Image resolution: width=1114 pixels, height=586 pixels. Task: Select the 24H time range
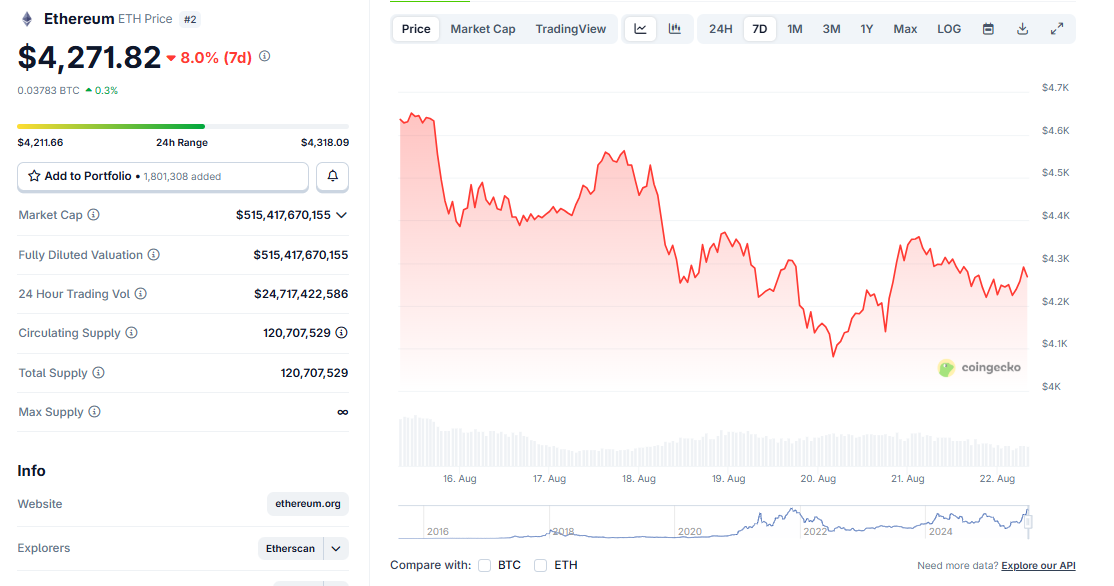(x=720, y=29)
